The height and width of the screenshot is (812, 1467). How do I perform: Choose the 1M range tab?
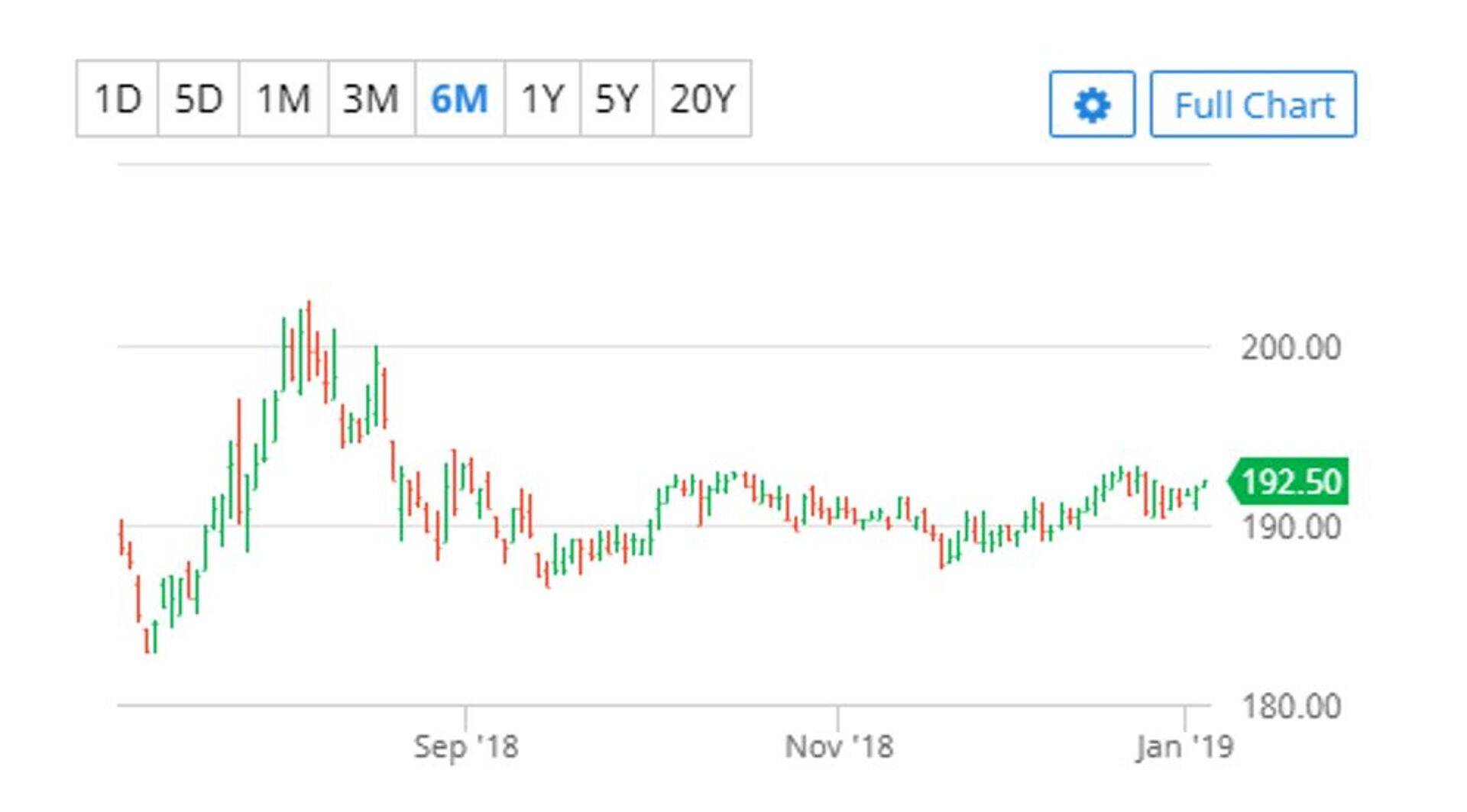pyautogui.click(x=283, y=99)
